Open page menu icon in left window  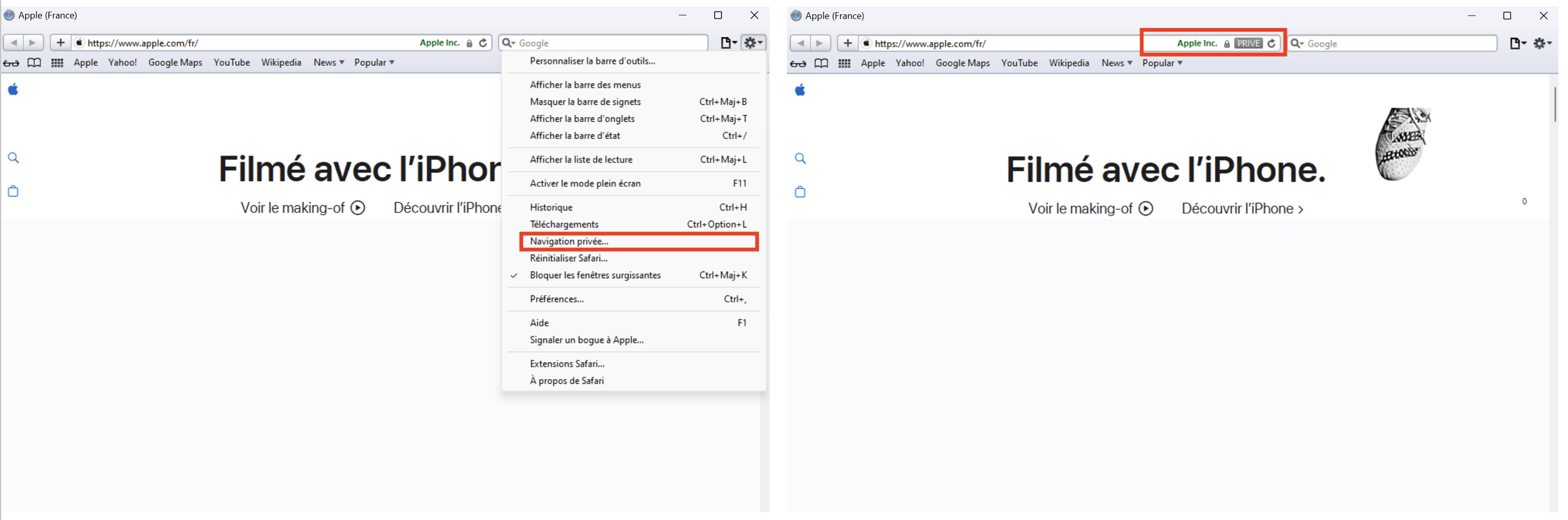pos(729,43)
